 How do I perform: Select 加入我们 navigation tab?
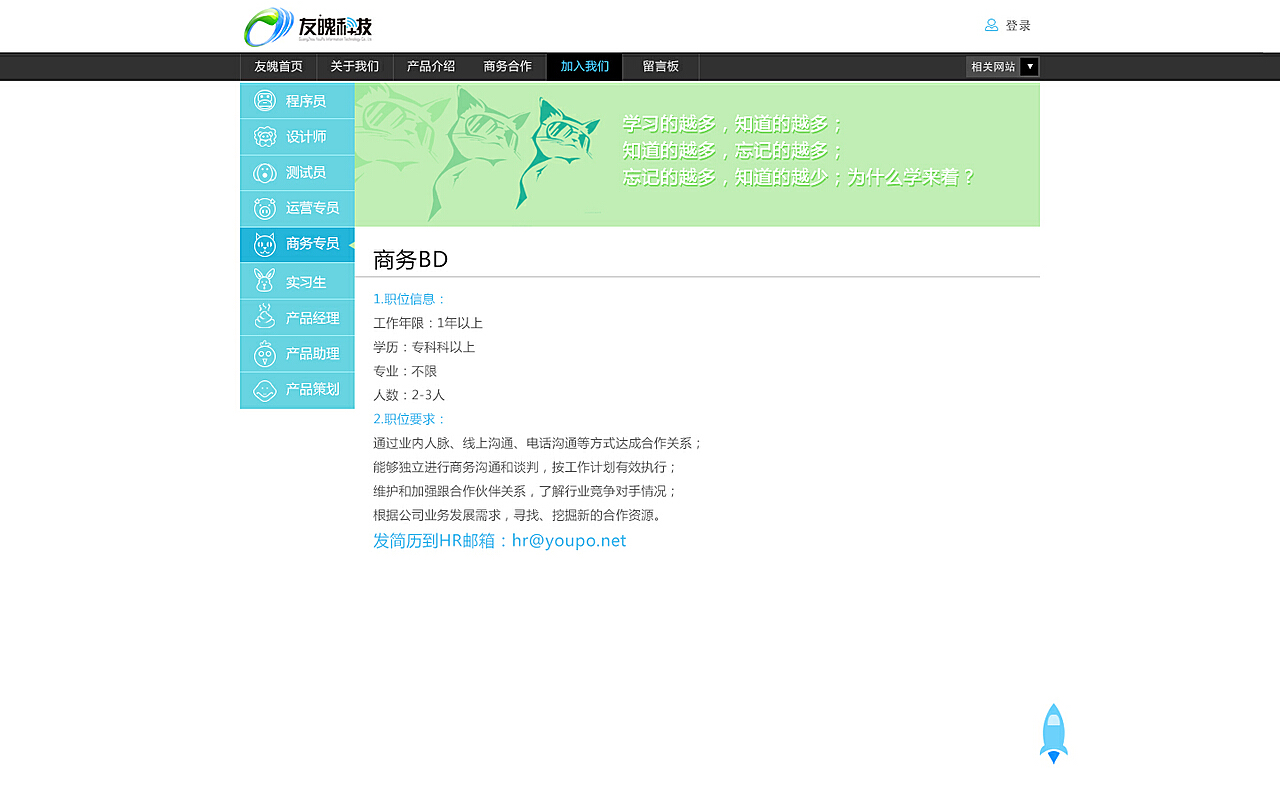point(584,67)
